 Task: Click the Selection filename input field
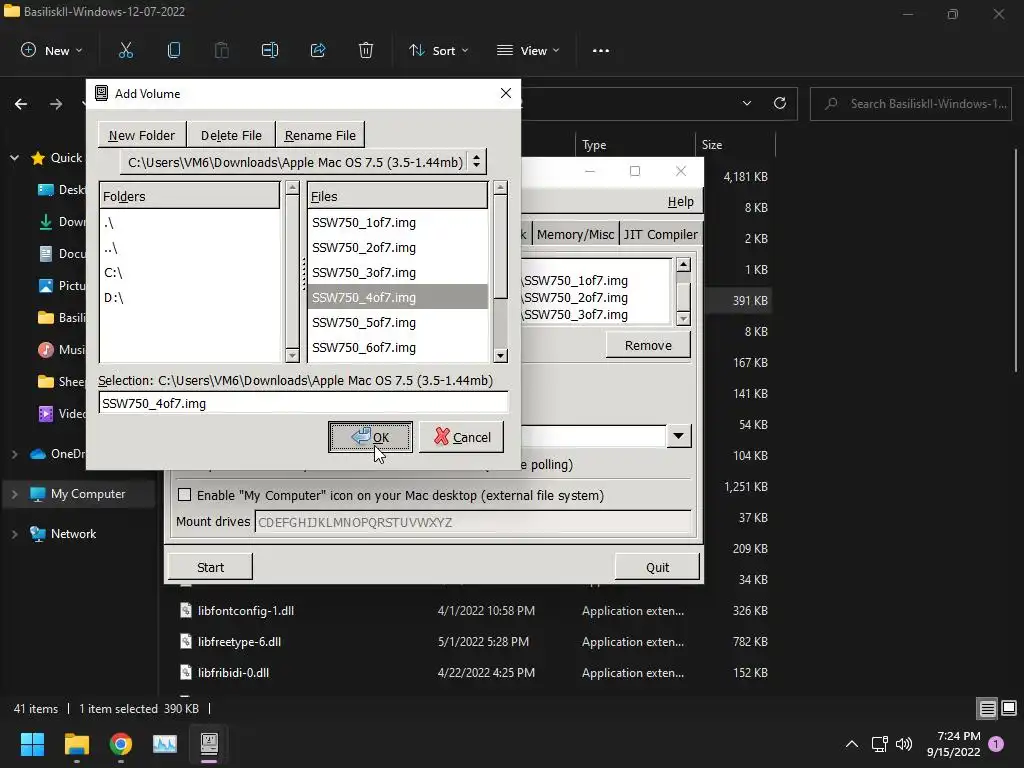click(304, 403)
